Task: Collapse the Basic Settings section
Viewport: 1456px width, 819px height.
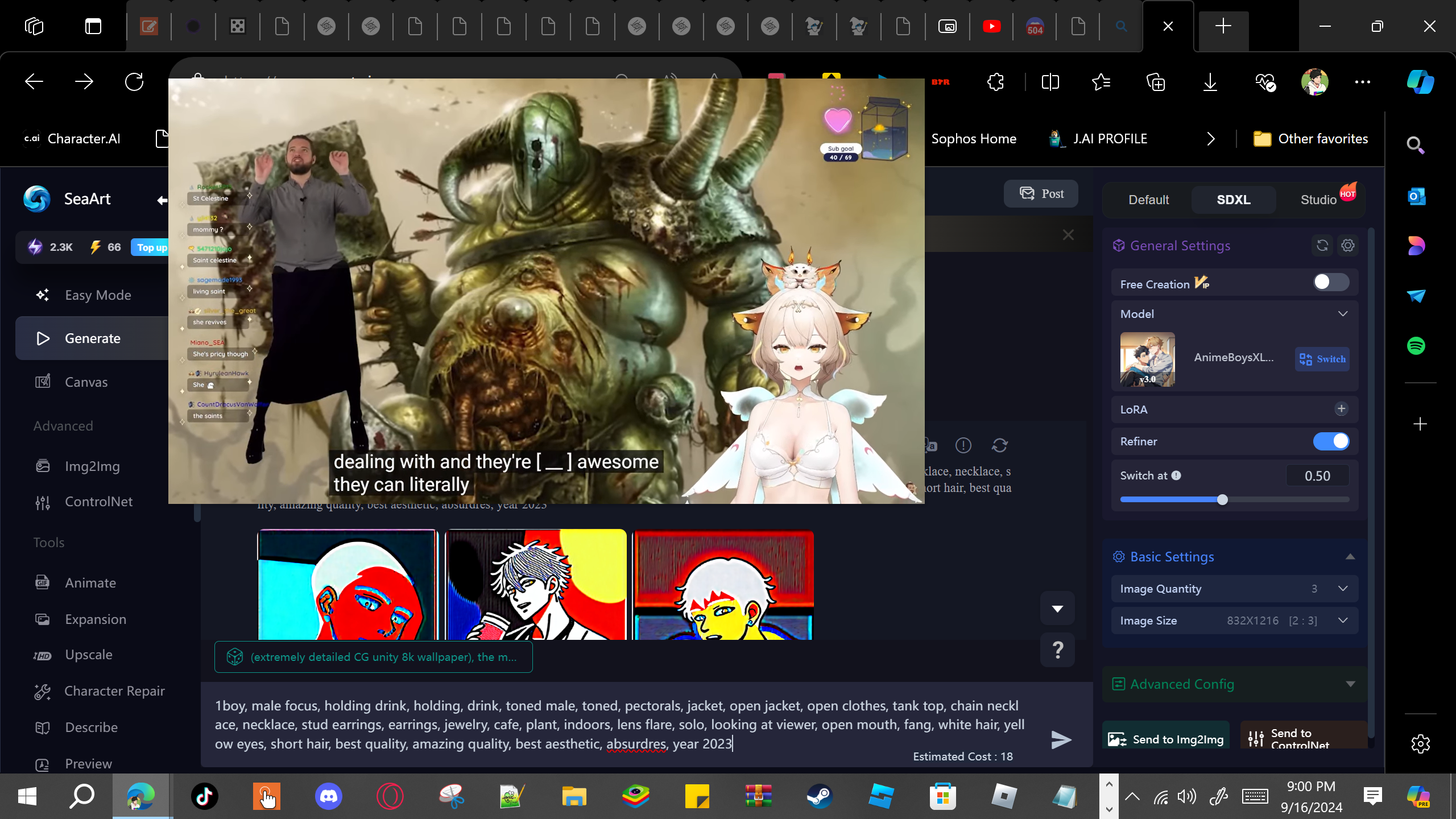Action: point(1350,557)
